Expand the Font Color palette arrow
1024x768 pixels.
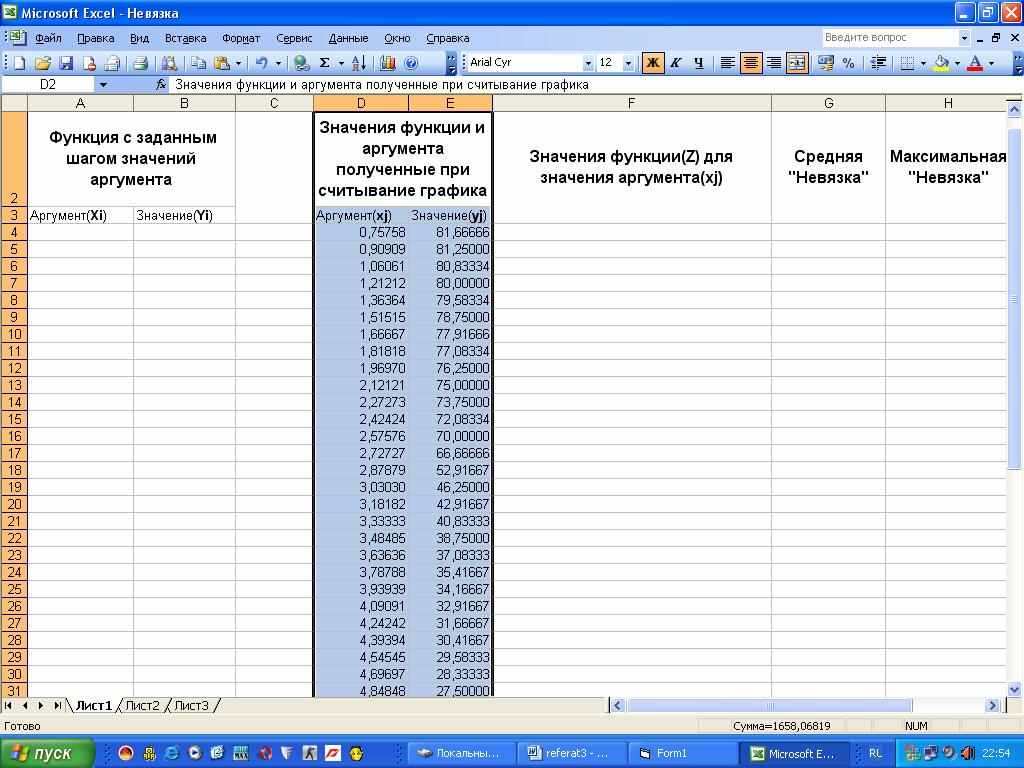(991, 63)
